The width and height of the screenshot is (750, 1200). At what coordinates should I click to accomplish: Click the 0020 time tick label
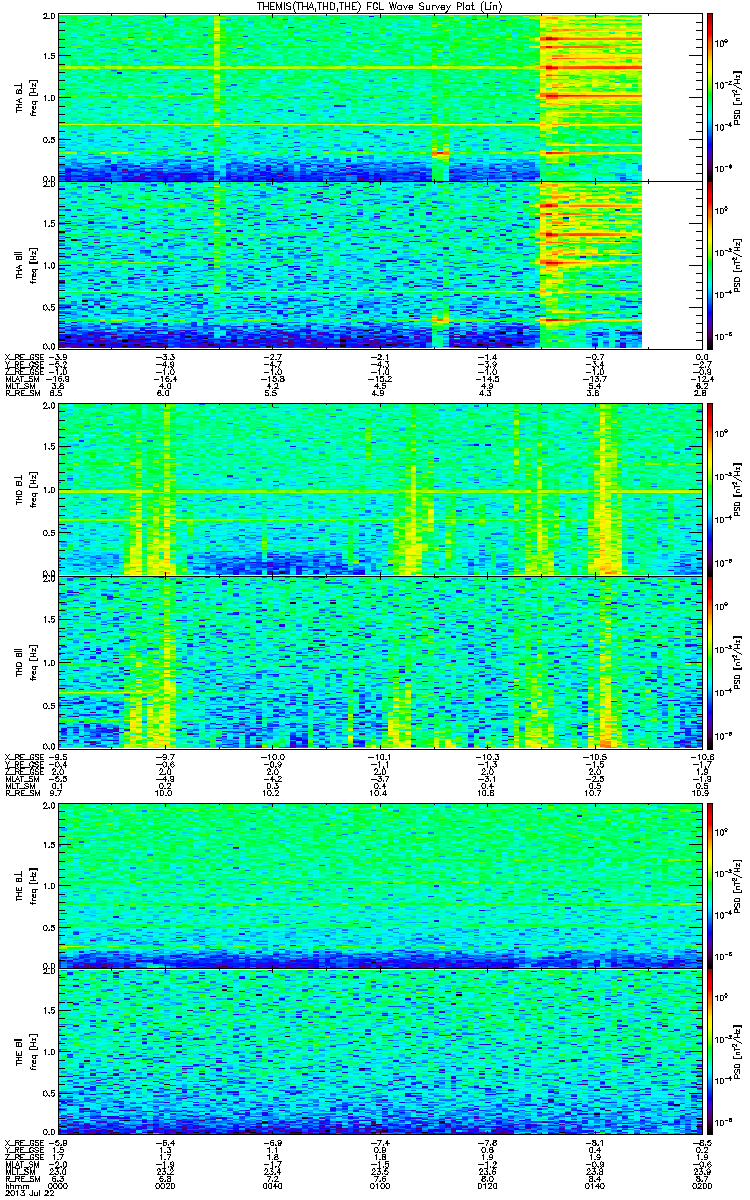[164, 1184]
